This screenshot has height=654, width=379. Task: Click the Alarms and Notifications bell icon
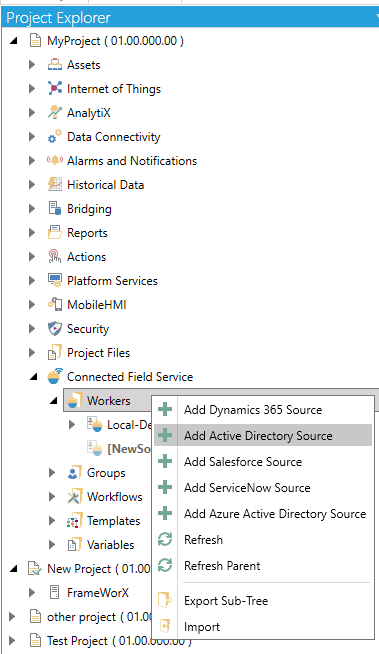(x=55, y=161)
